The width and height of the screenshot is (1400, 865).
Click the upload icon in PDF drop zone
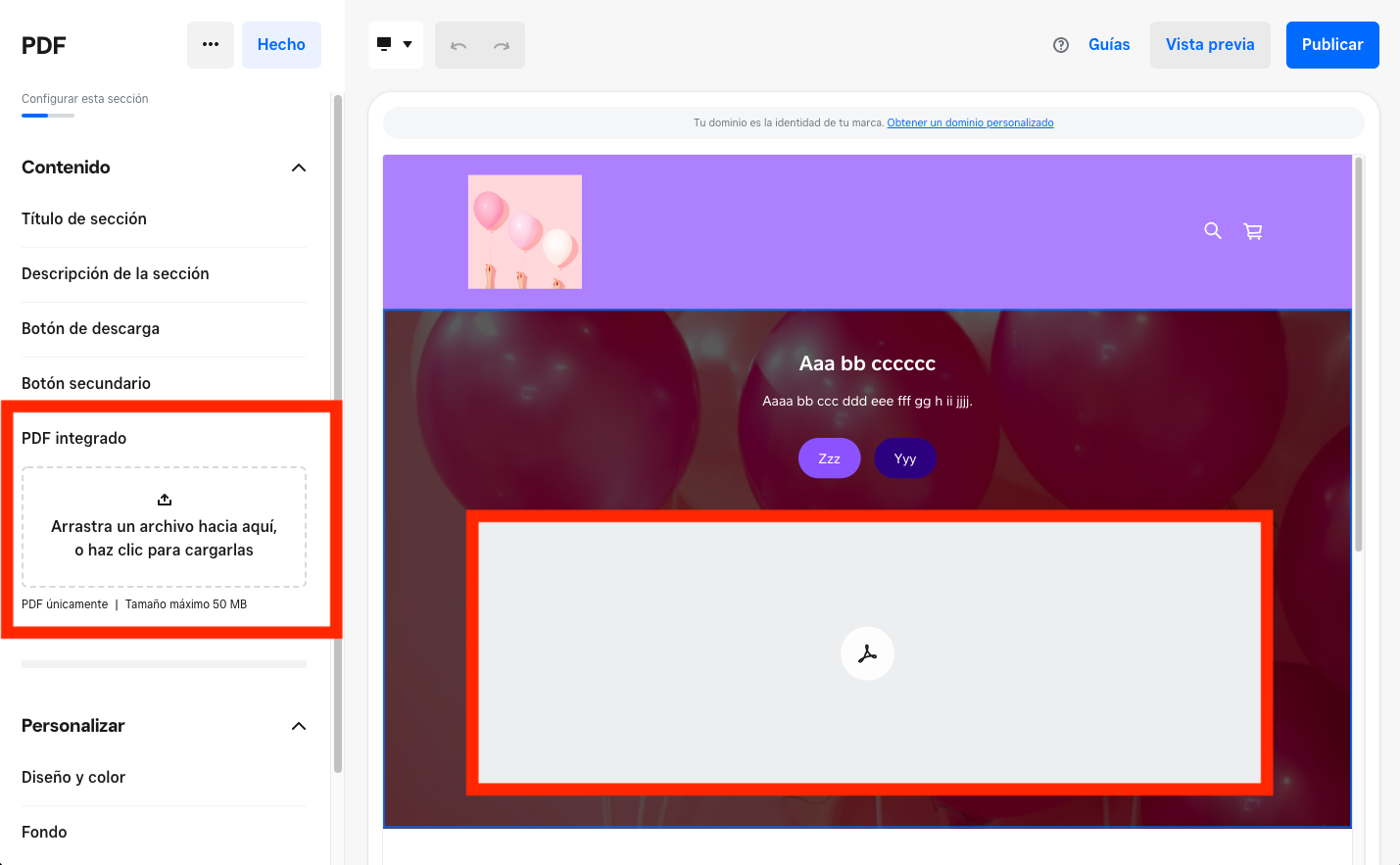click(x=165, y=500)
